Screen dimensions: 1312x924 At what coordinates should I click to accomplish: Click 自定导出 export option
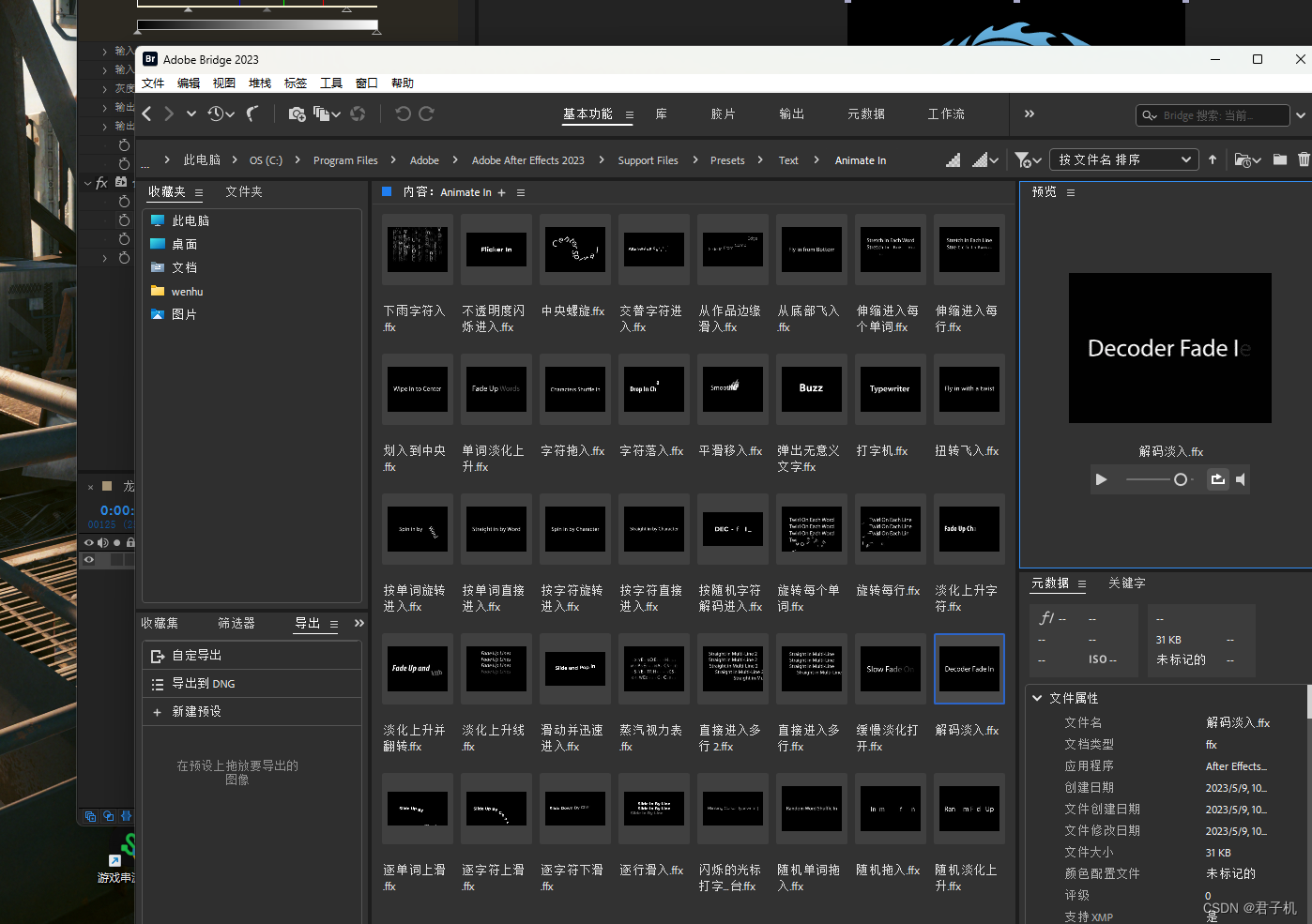tap(252, 655)
